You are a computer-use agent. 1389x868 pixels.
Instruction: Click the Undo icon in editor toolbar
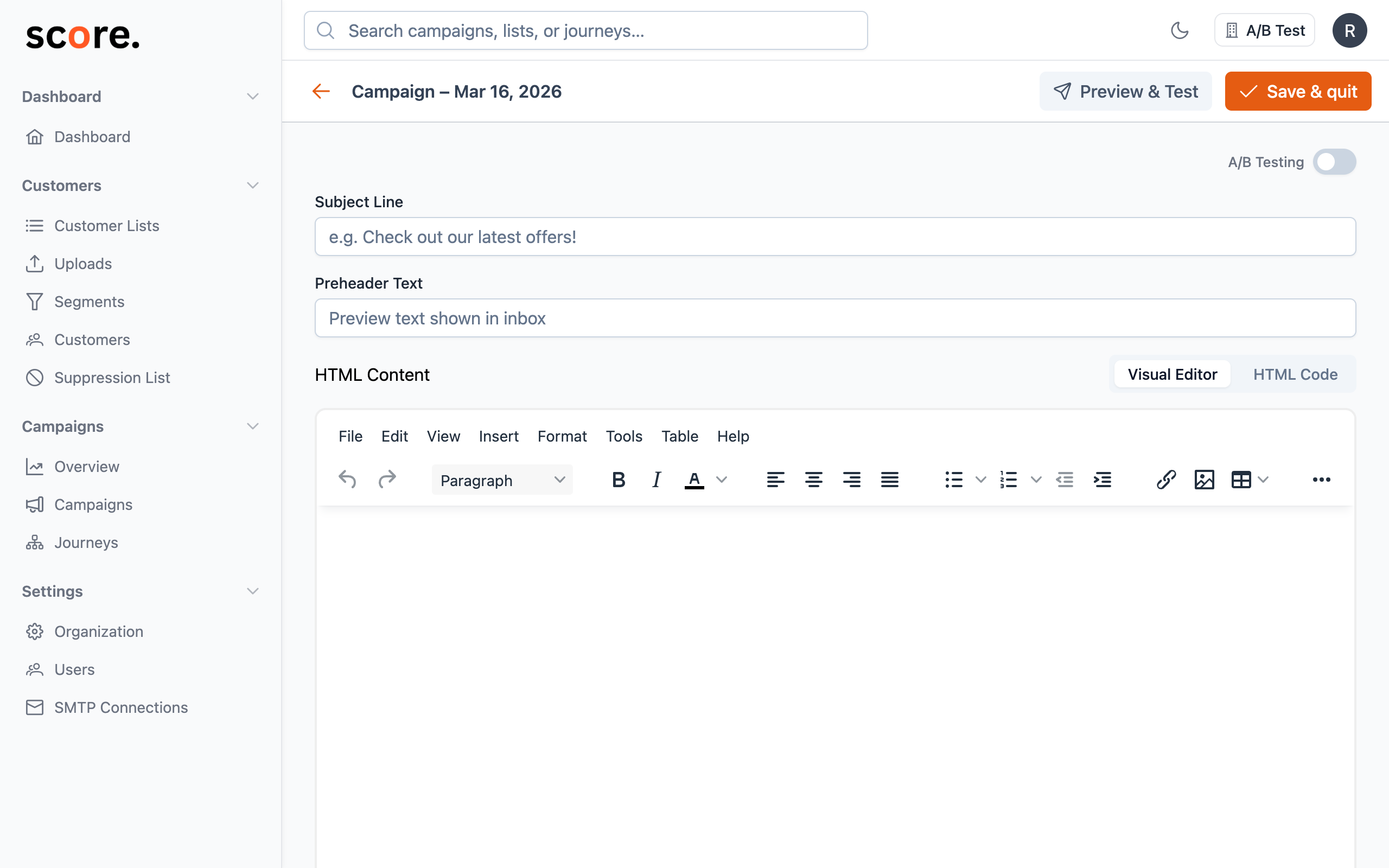(347, 480)
